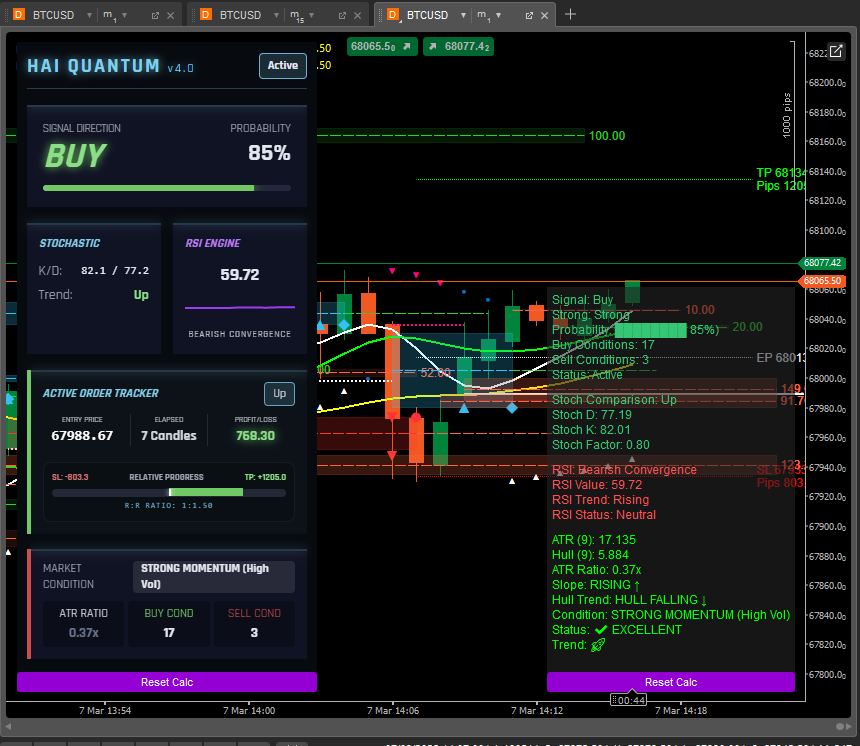Click the buy price button 68077.4

[x=457, y=46]
